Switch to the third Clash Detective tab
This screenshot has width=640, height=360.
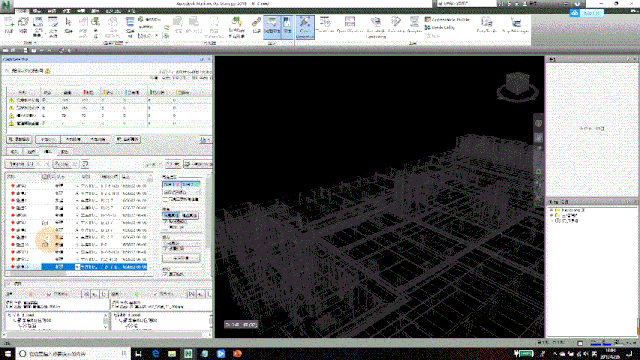[48, 151]
